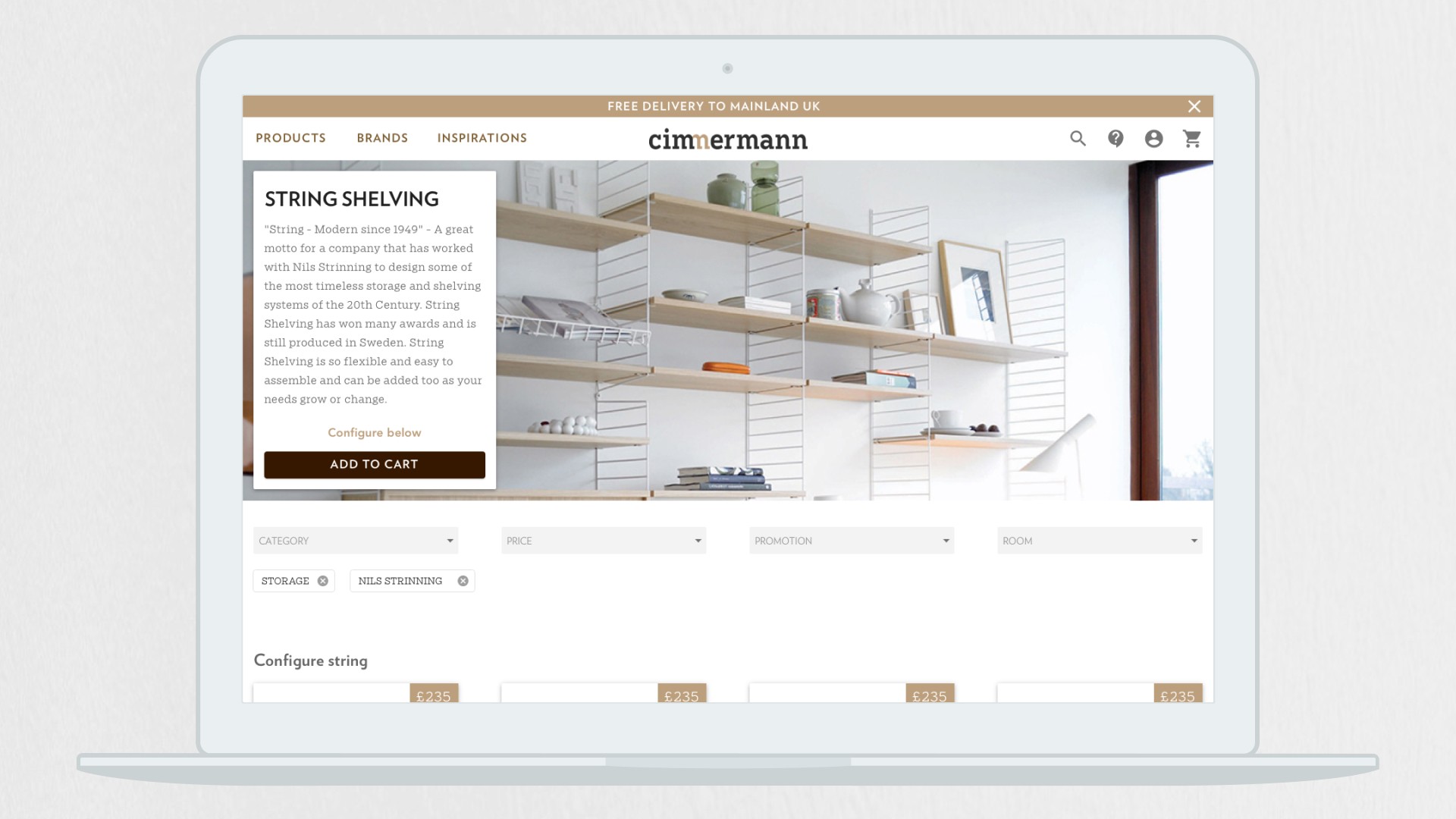Expand the CATEGORY dropdown
Screen dimensions: 1456x819
pyautogui.click(x=356, y=541)
